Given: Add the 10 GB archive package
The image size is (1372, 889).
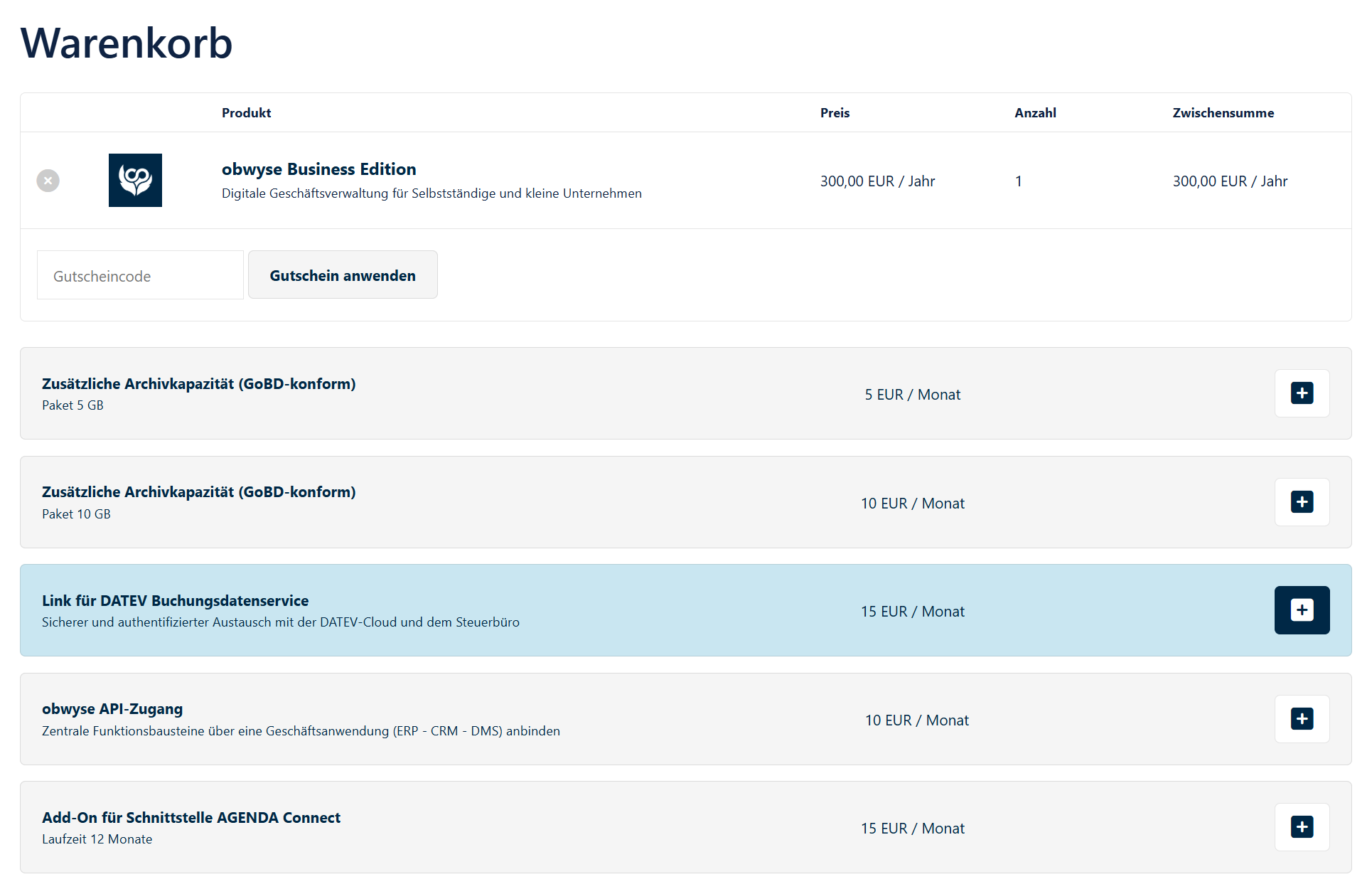Looking at the screenshot, I should click(1302, 502).
